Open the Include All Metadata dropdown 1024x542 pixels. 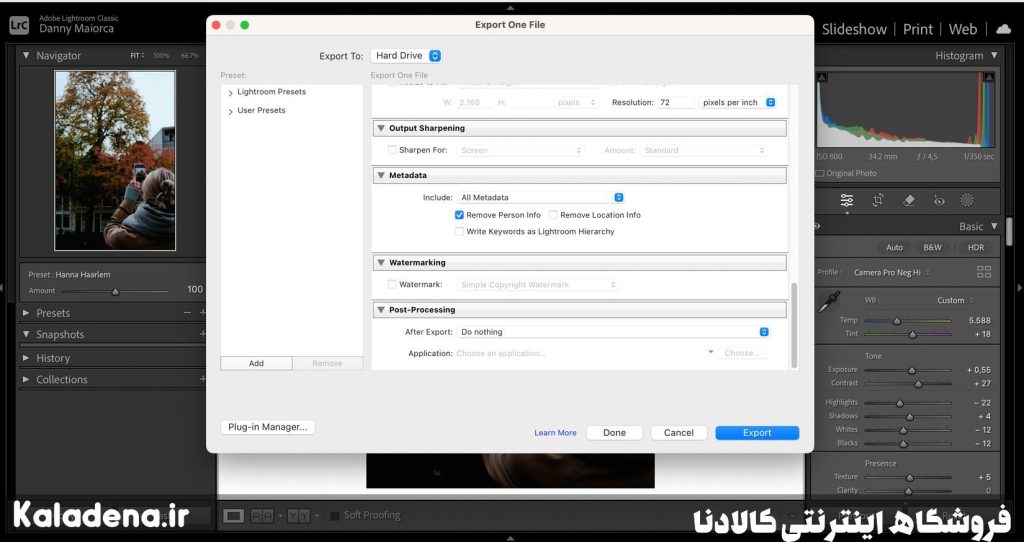point(541,197)
